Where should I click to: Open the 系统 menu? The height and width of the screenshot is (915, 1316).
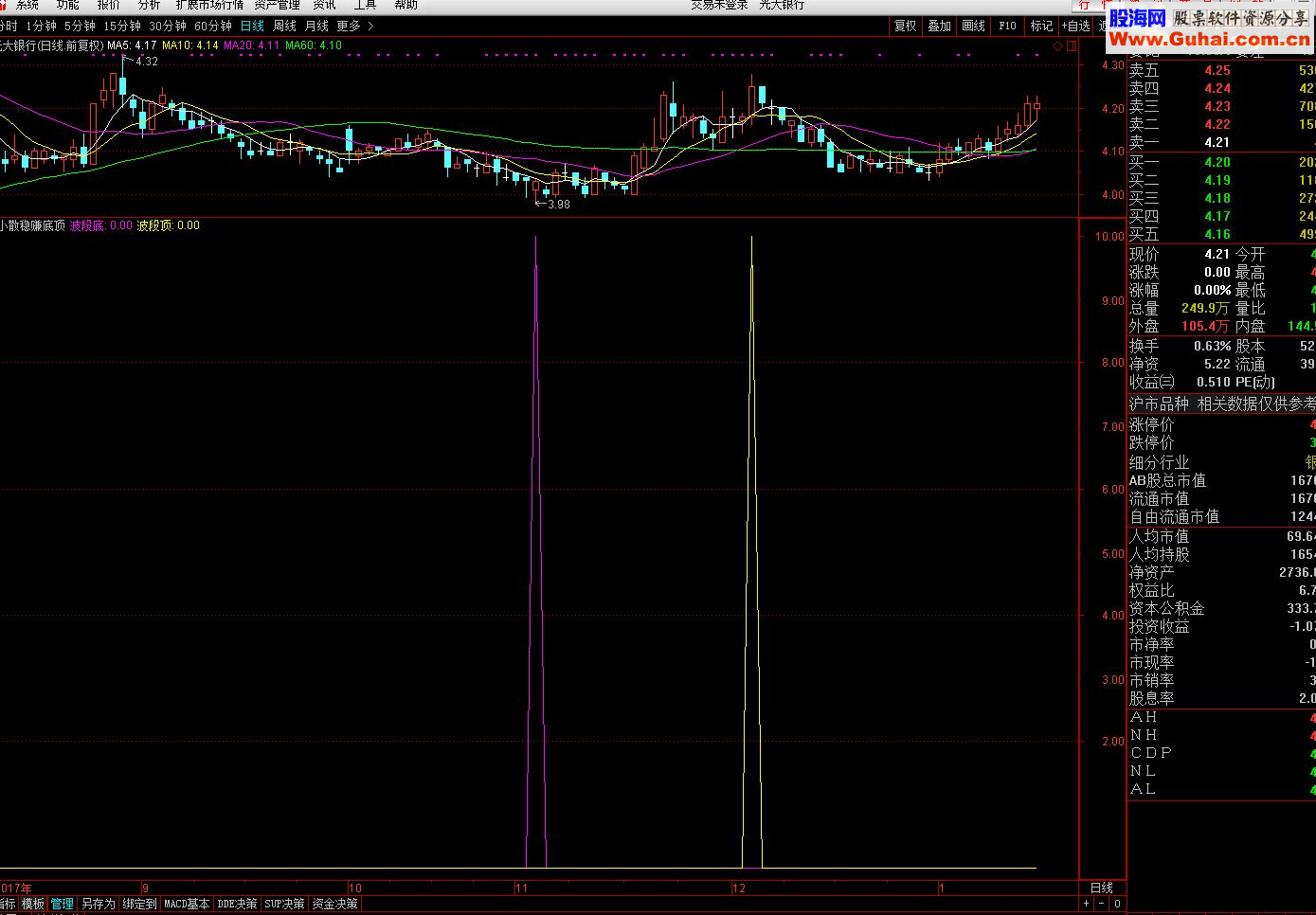27,5
